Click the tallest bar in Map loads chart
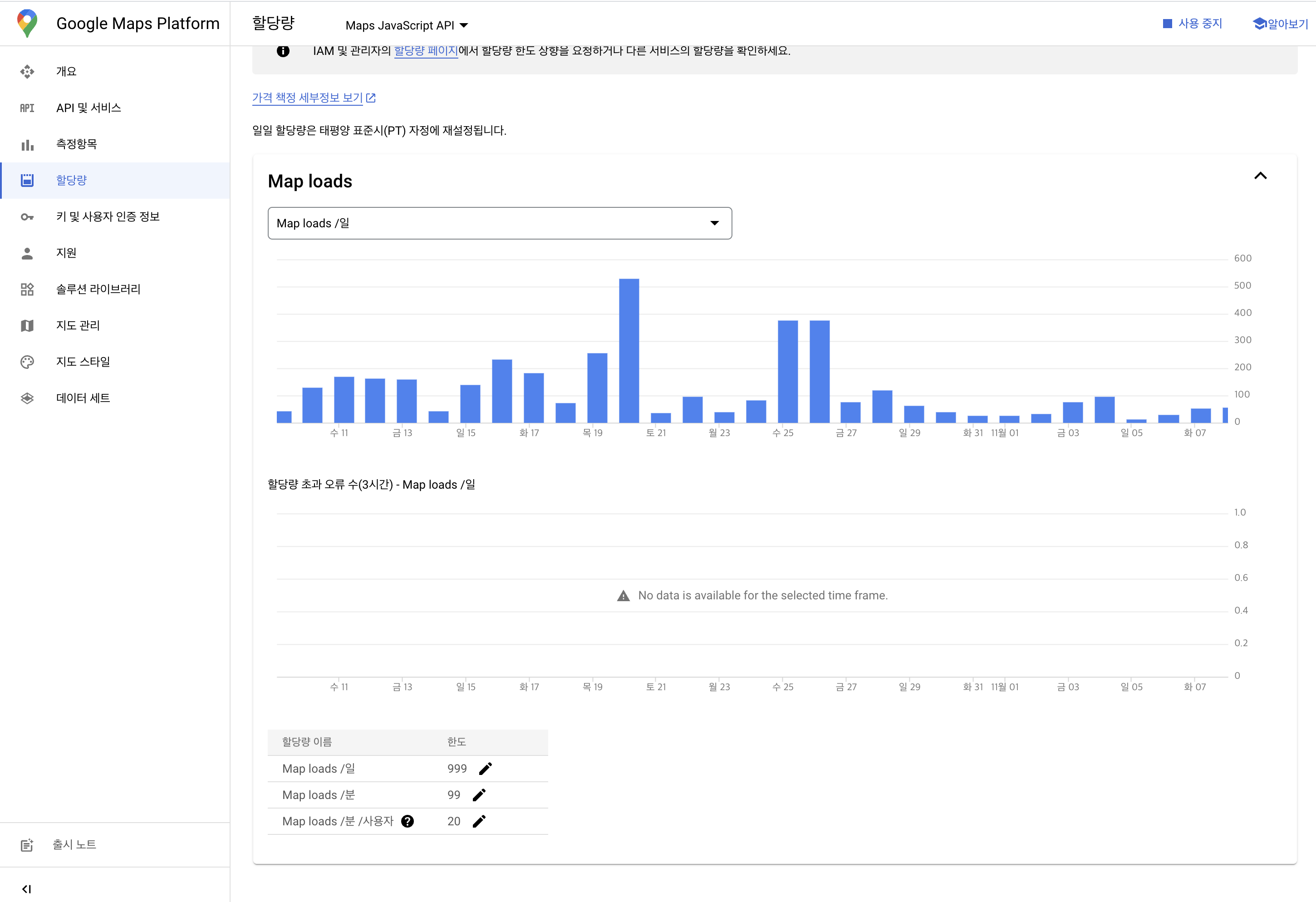This screenshot has height=902, width=1316. pyautogui.click(x=629, y=351)
